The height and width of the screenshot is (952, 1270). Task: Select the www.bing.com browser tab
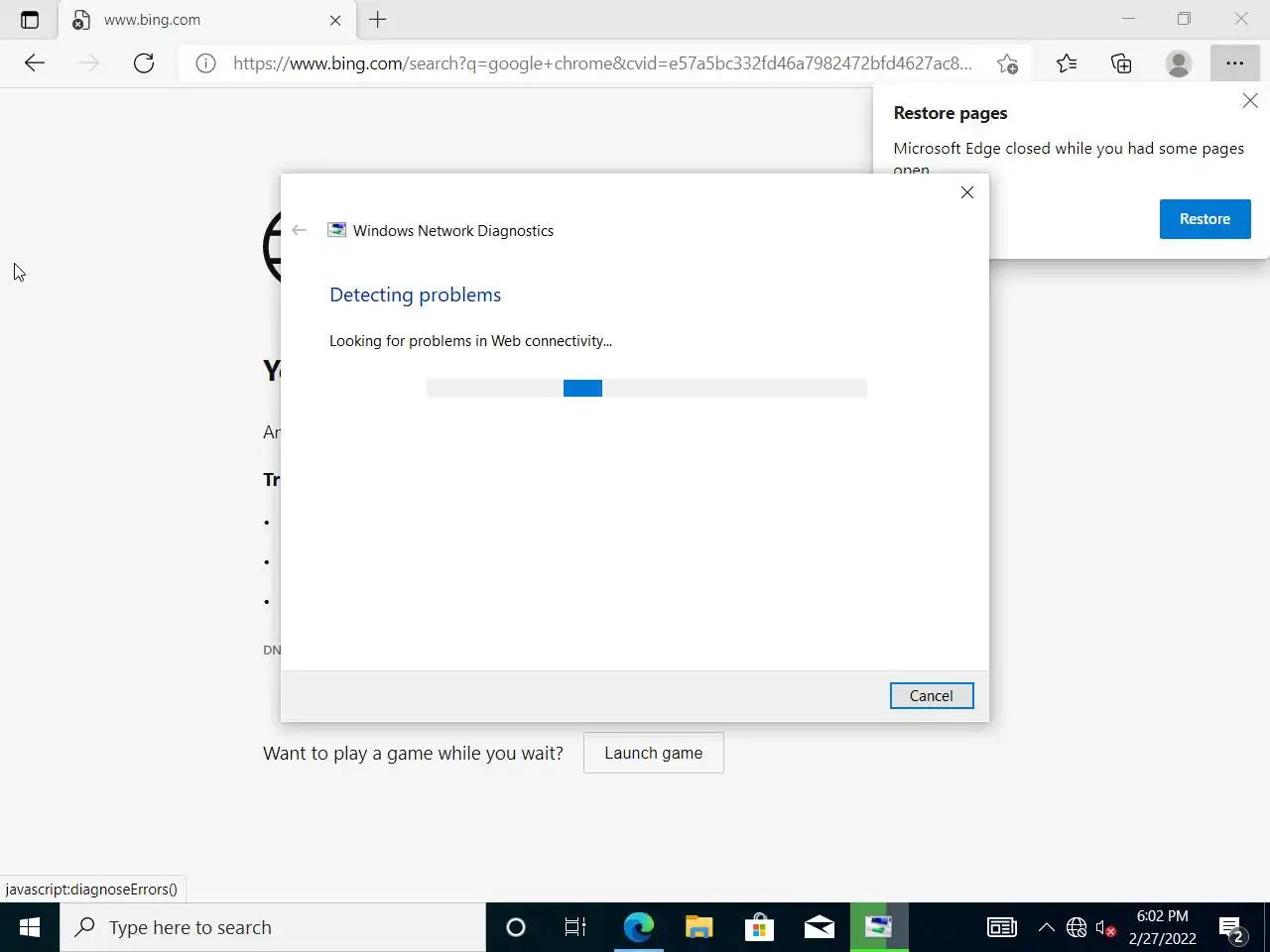(x=208, y=20)
